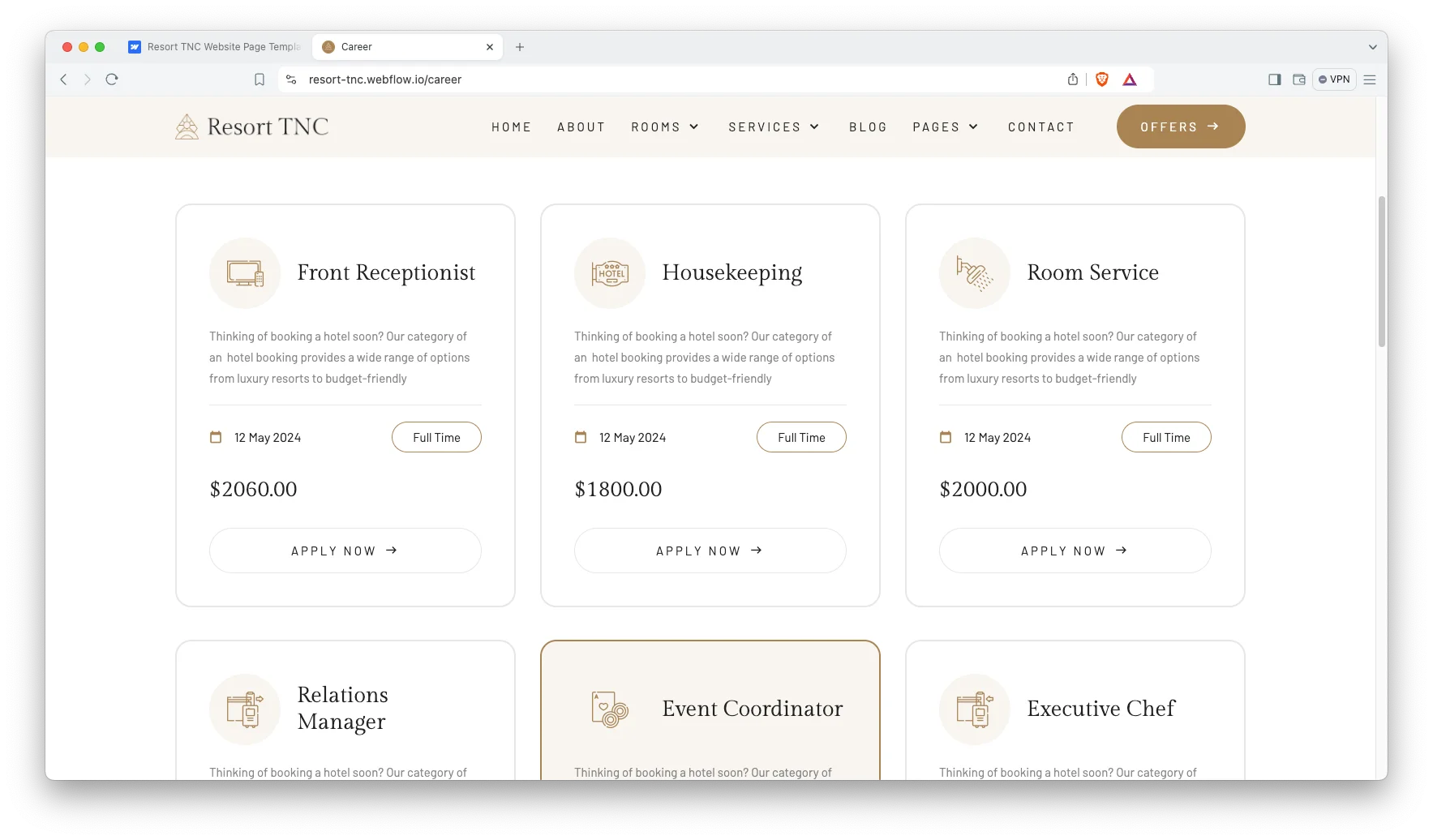Toggle the VPN button
The image size is (1433, 840).
click(x=1334, y=79)
